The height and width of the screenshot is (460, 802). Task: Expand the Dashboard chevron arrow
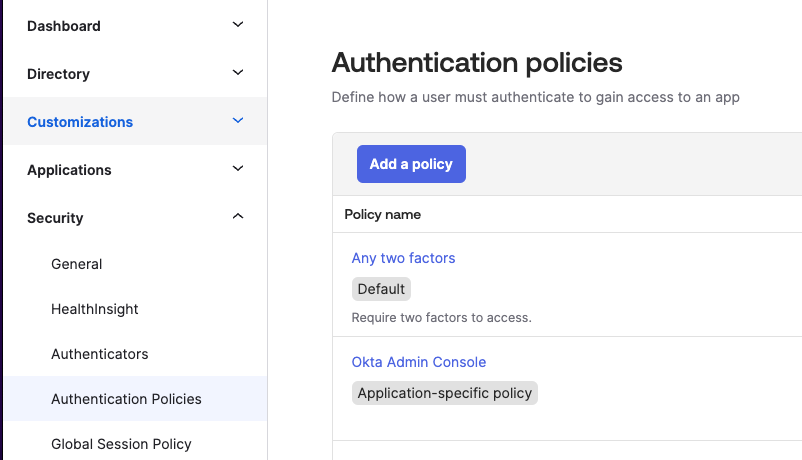pos(238,25)
